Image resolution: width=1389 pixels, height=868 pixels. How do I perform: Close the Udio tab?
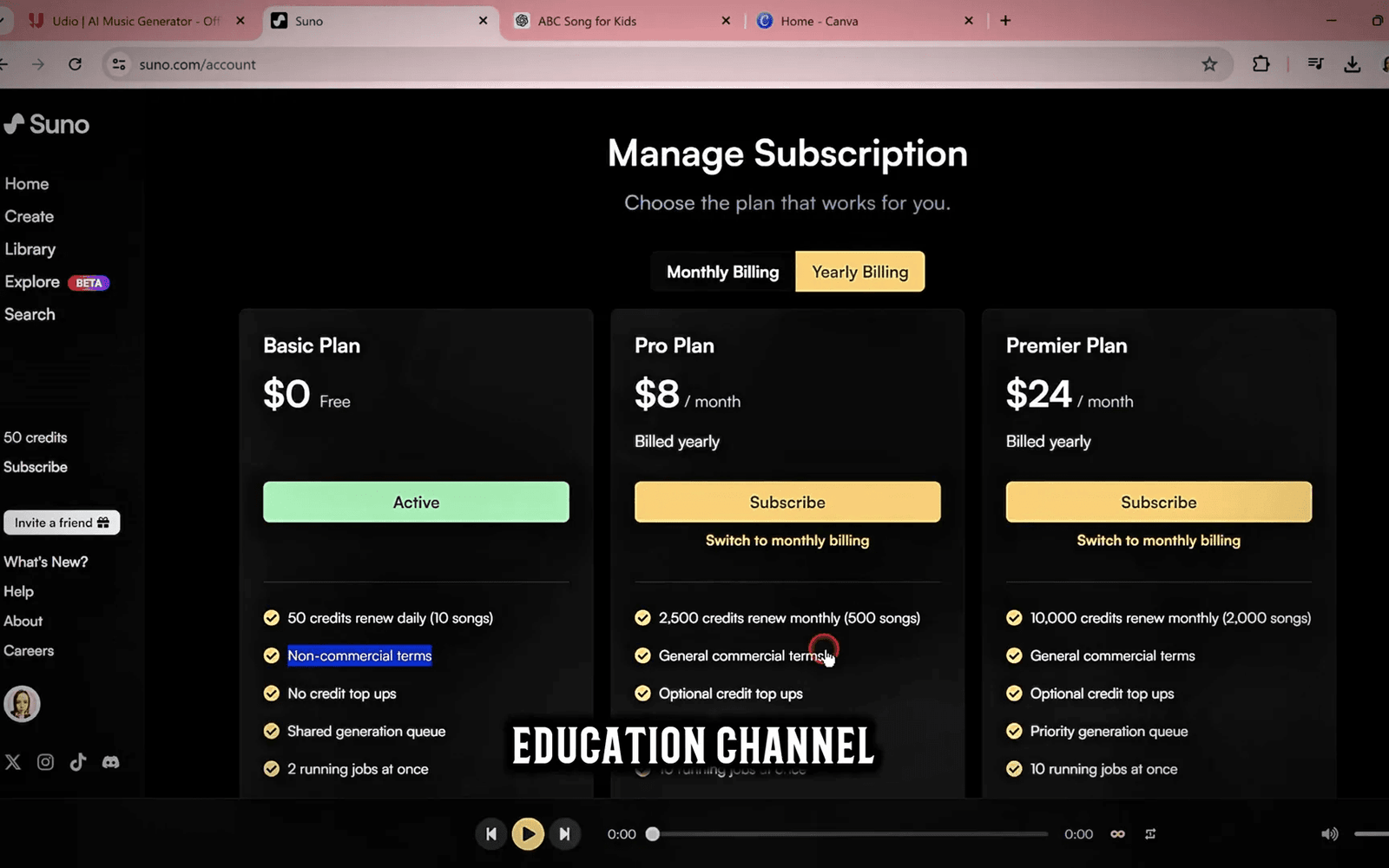[x=240, y=21]
